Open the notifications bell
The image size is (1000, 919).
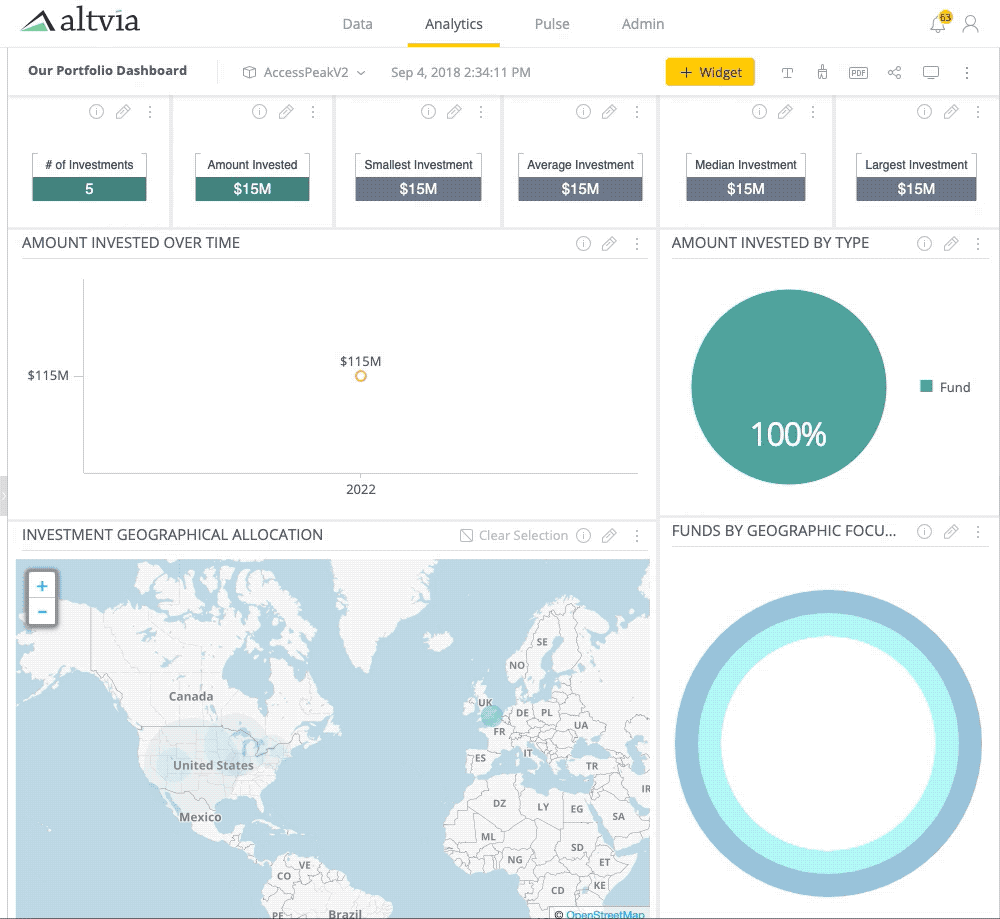(x=938, y=25)
